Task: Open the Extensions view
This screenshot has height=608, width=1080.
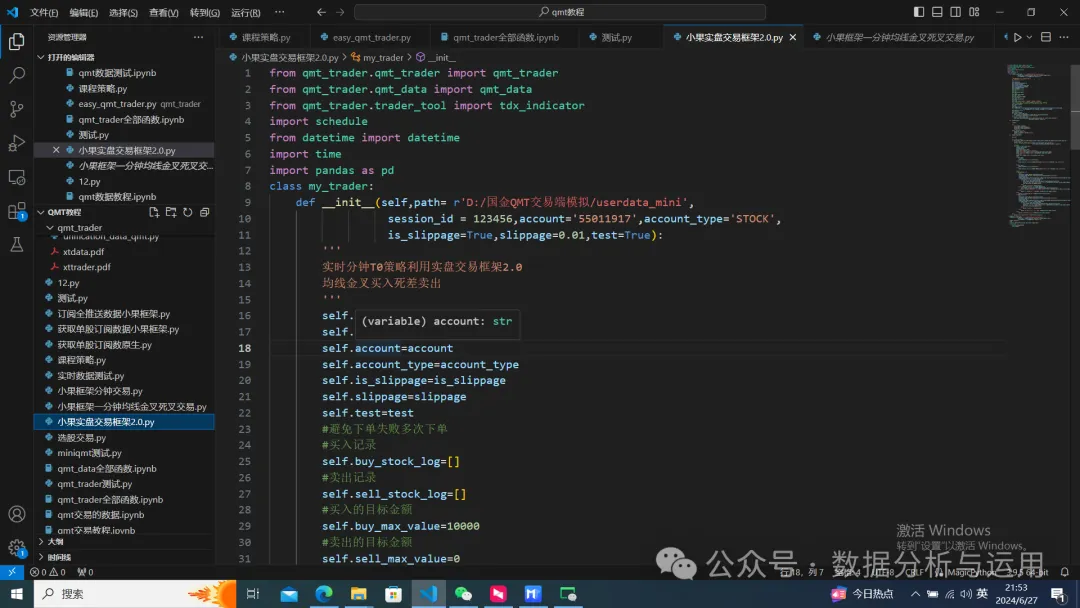Action: (x=17, y=211)
